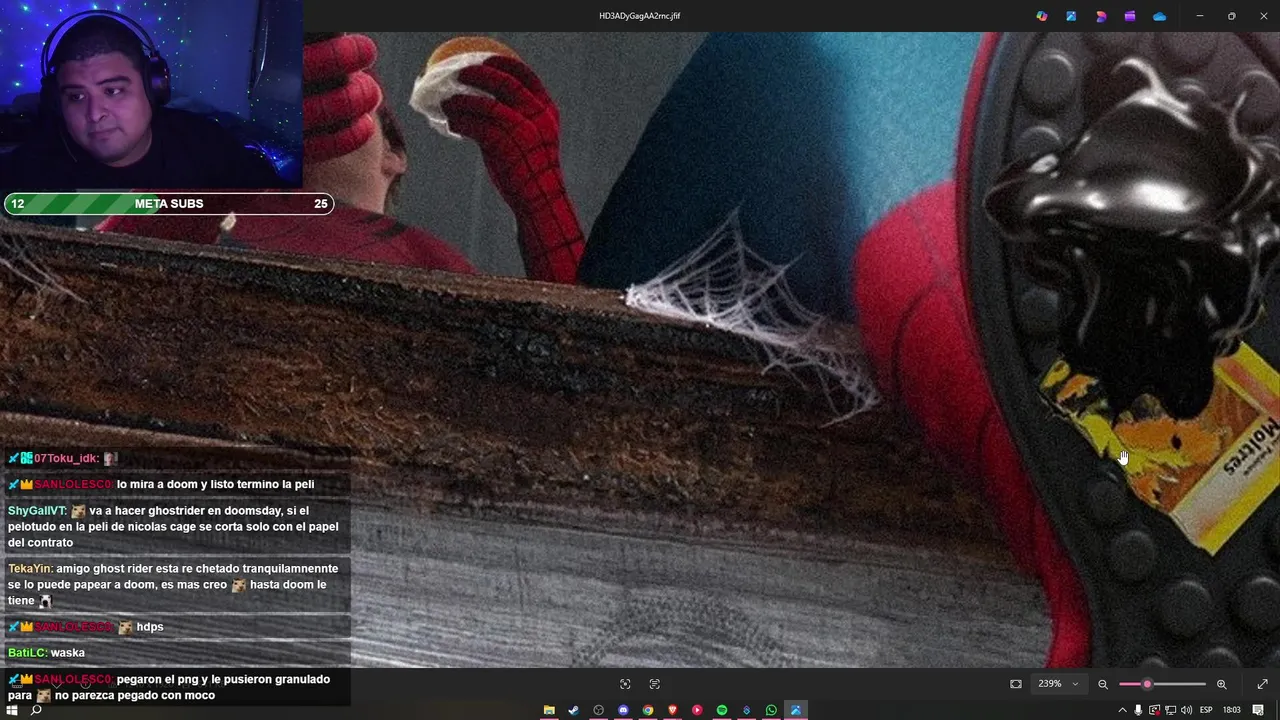Open OBS Studio from the taskbar
Viewport: 1280px width, 720px height.
point(598,710)
